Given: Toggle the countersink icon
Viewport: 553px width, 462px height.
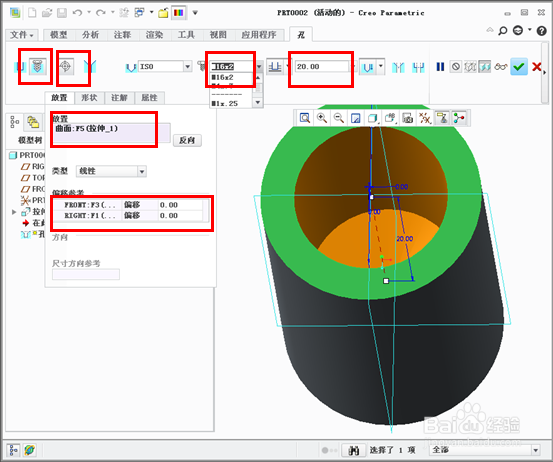Looking at the screenshot, I should (x=399, y=67).
